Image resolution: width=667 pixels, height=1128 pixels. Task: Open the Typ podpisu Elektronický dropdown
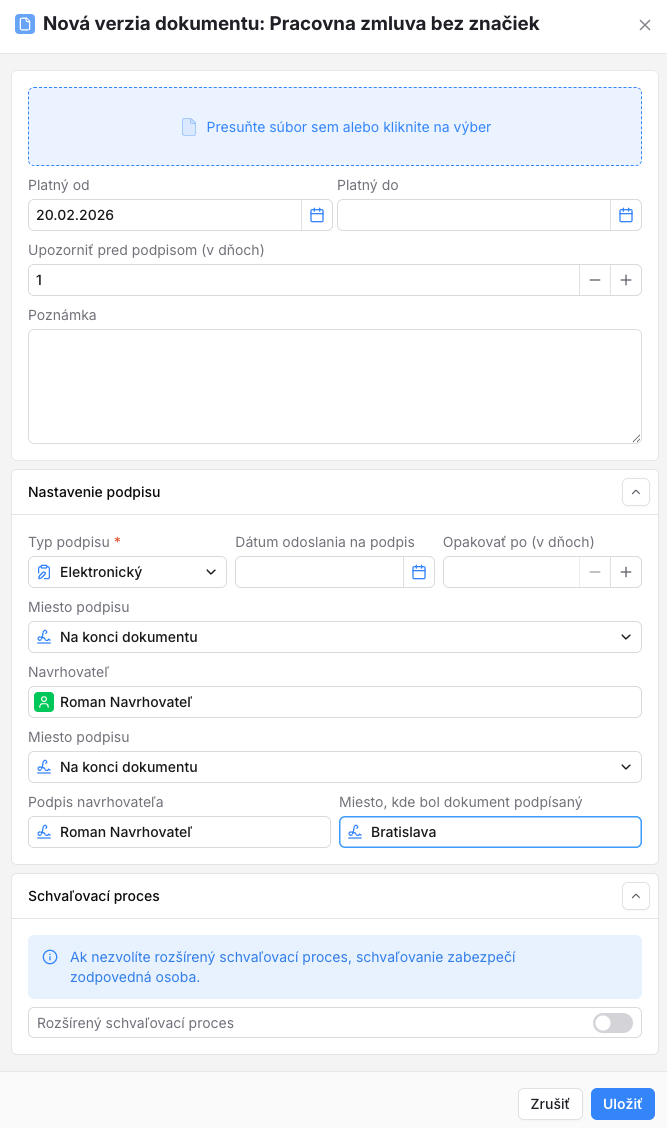(127, 572)
